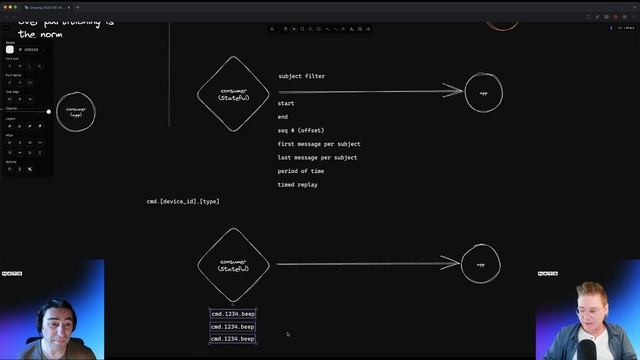Open the stroke color swatch
The width and height of the screenshot is (640, 360).
coord(10,49)
